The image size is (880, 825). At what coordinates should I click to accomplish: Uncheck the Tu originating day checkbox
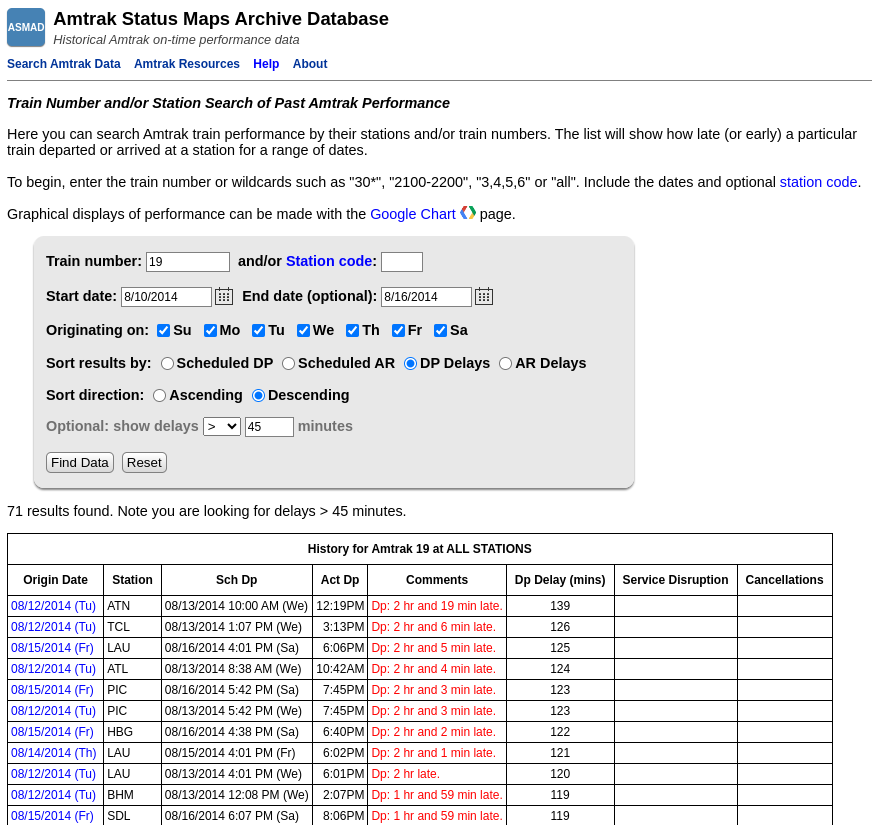pos(259,331)
